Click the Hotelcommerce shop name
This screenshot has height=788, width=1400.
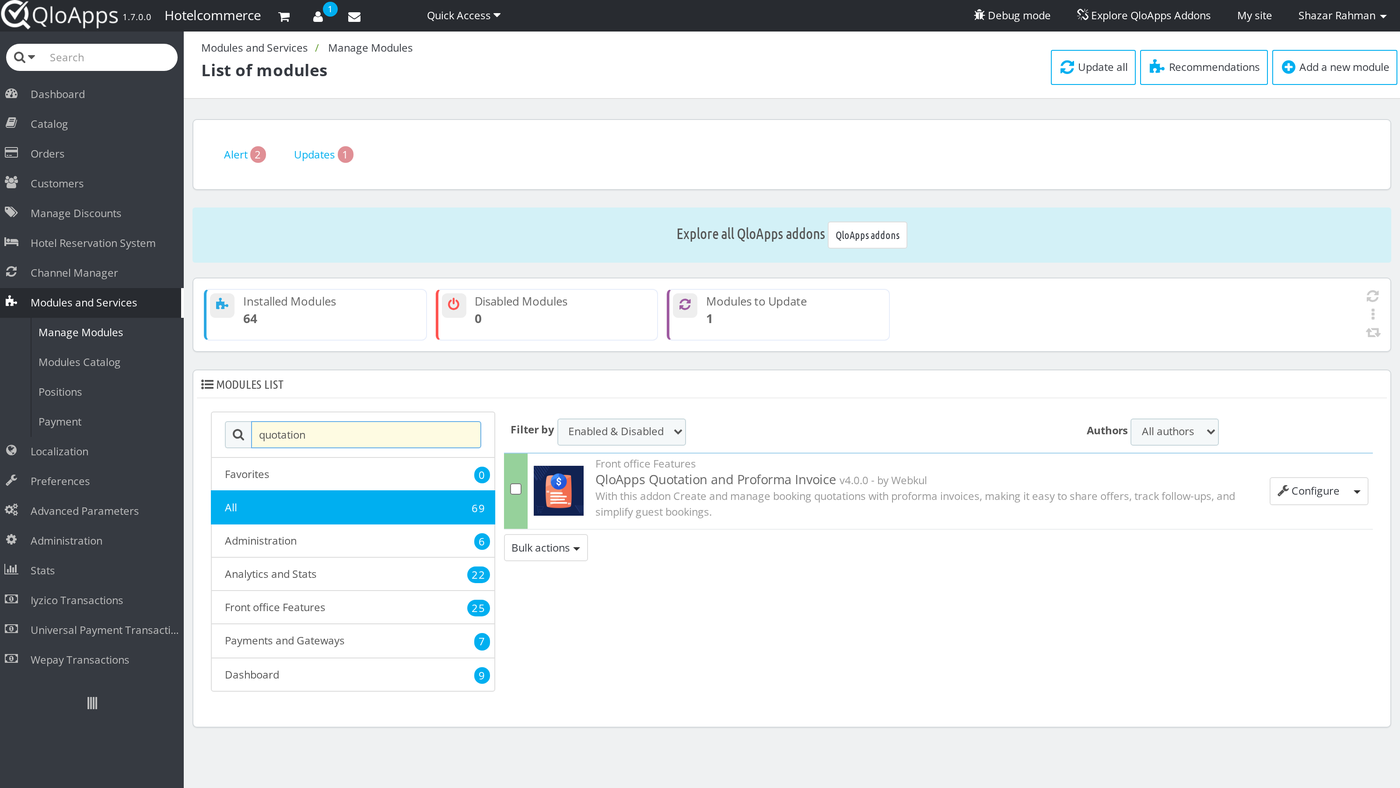(213, 15)
